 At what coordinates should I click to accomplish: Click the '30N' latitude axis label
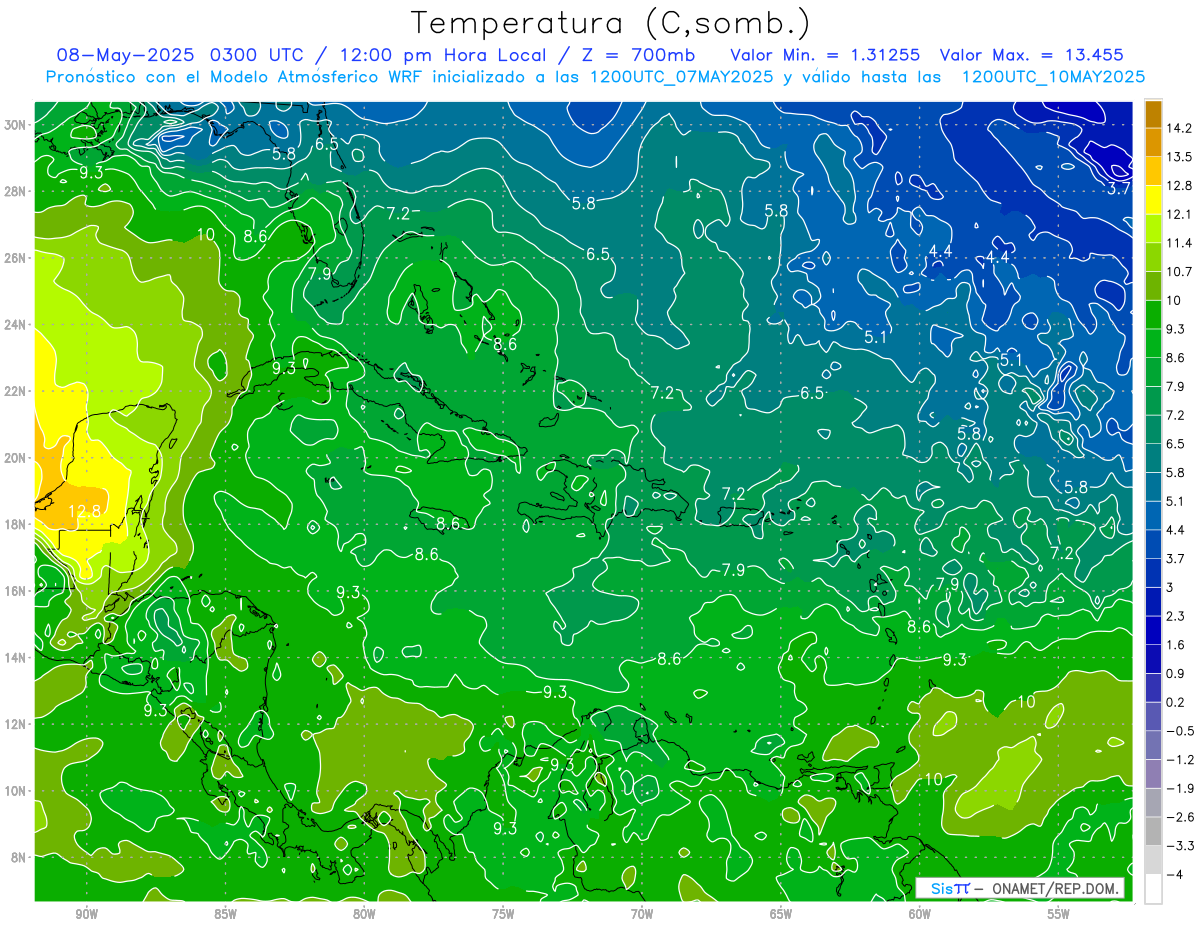click(16, 124)
